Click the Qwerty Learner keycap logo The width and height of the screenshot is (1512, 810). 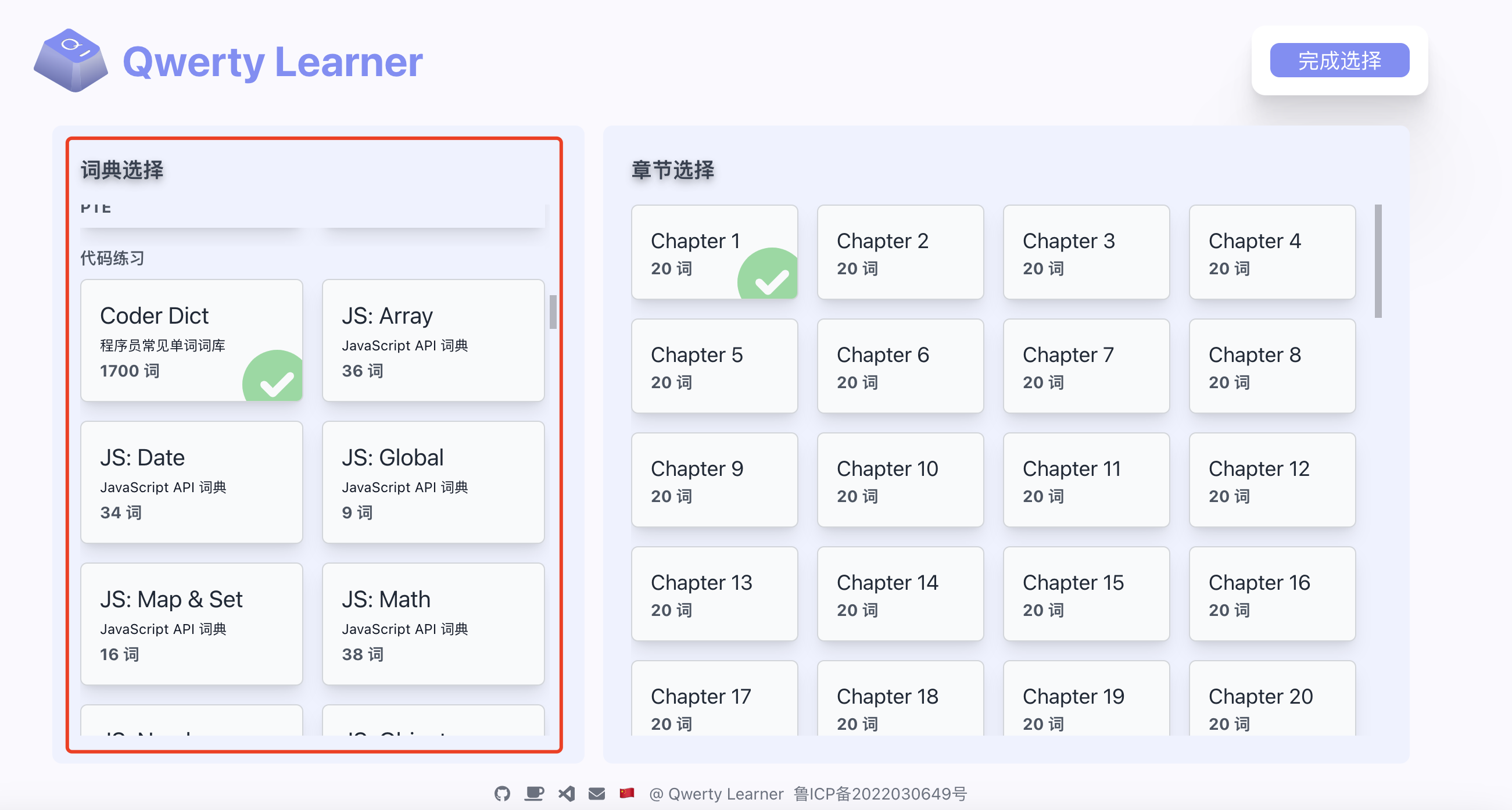[70, 60]
